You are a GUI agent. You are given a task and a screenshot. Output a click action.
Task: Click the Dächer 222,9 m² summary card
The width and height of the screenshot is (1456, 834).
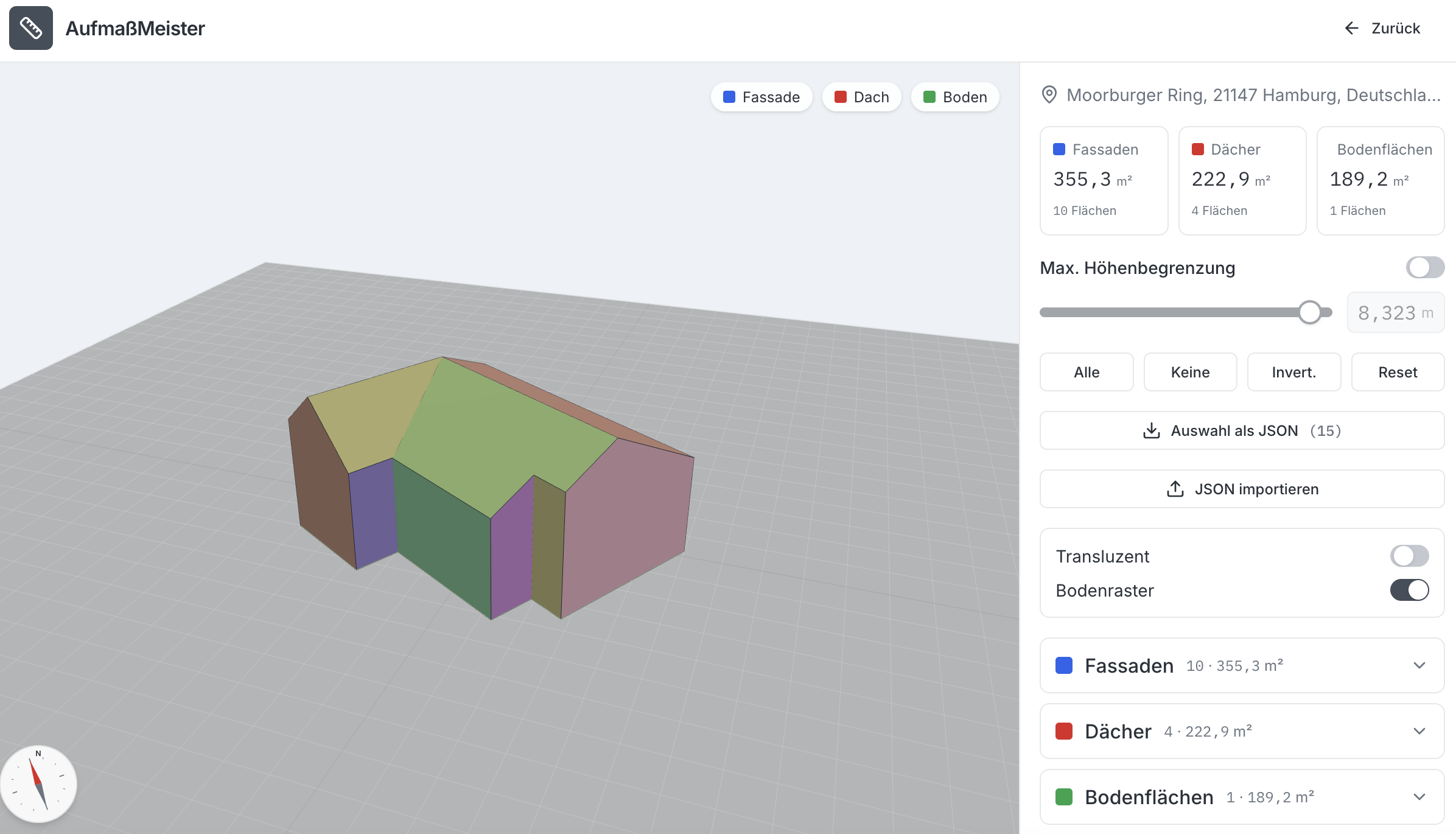[x=1242, y=180]
